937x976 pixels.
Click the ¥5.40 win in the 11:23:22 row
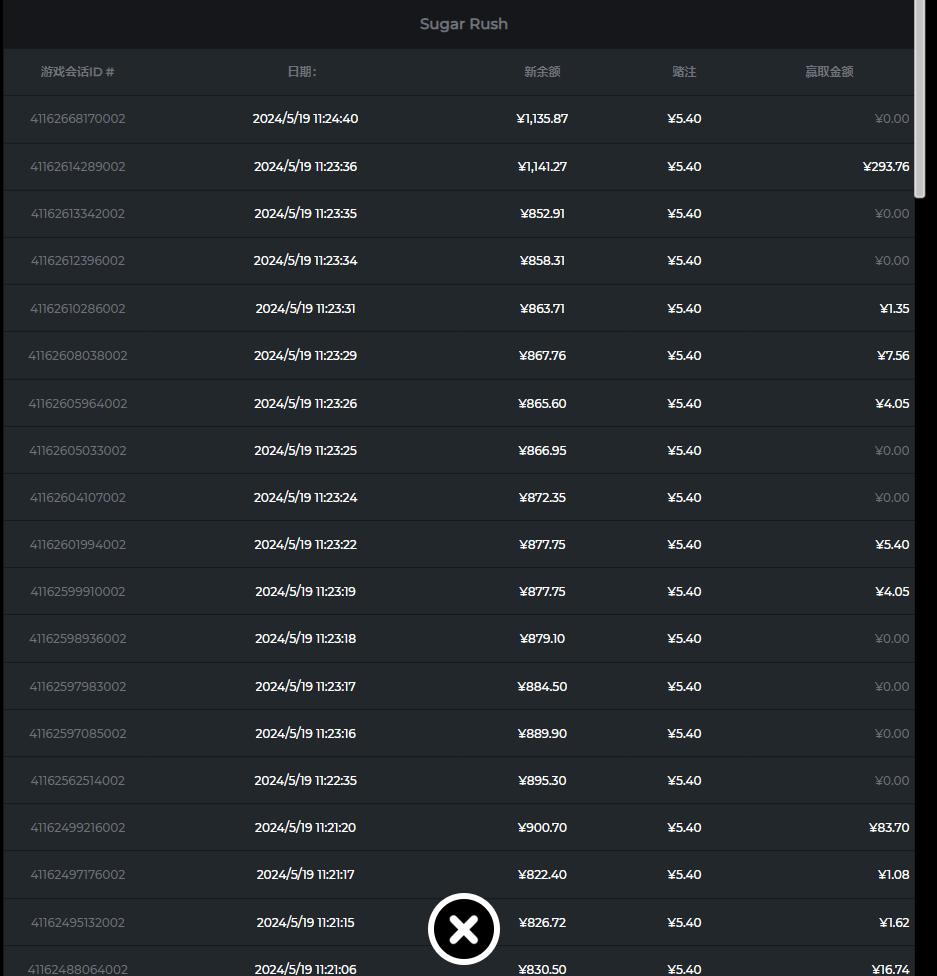[892, 544]
